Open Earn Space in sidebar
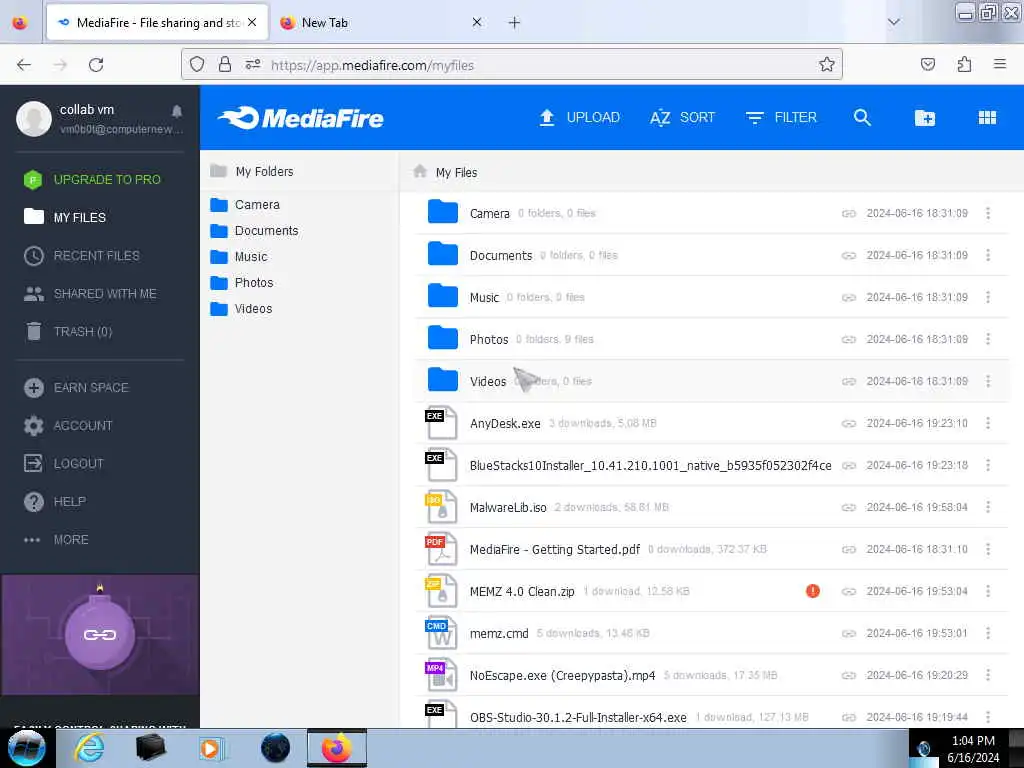Image resolution: width=1024 pixels, height=768 pixels. point(76,388)
